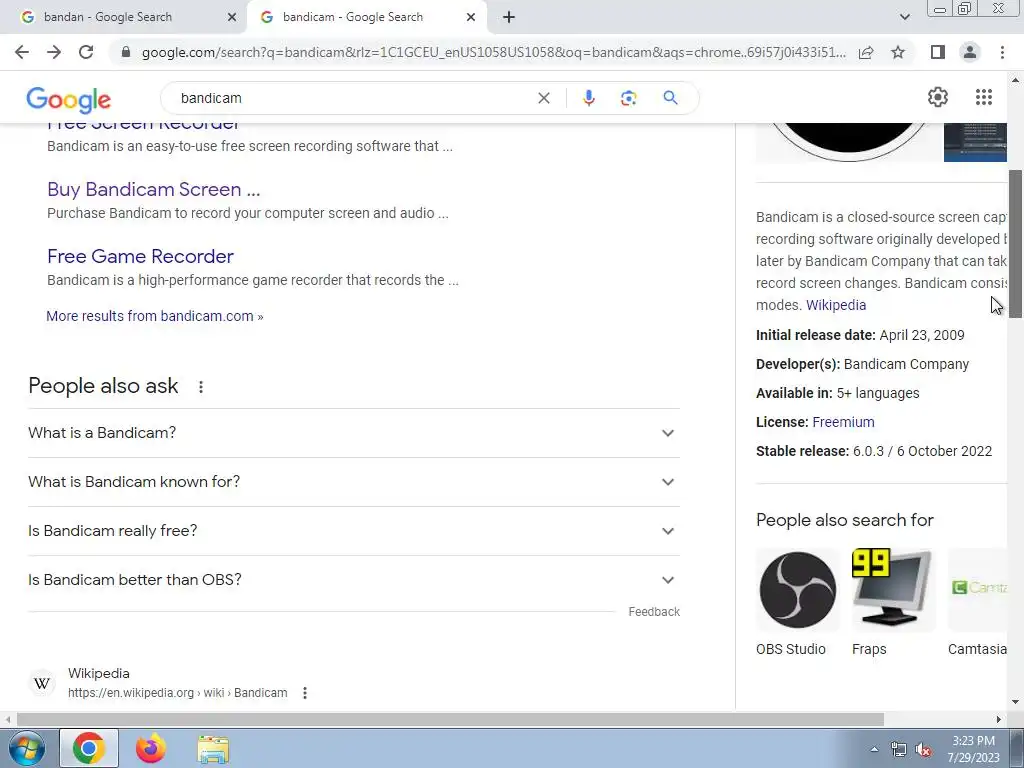Click the muted volume tray icon
The image size is (1024, 768).
pos(923,750)
